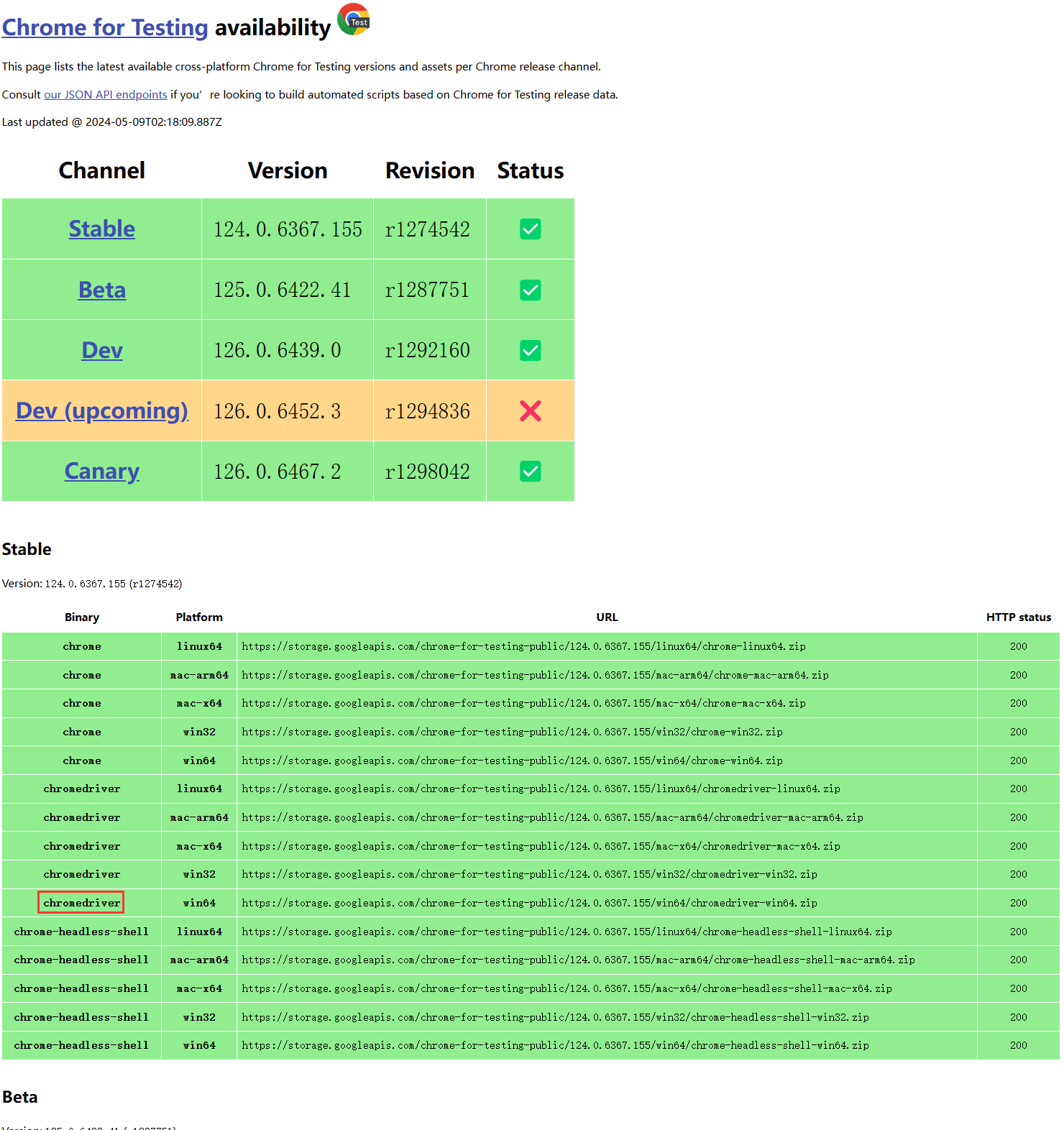Select revision r1287751 cell
This screenshot has height=1130, width=1064.
[430, 290]
